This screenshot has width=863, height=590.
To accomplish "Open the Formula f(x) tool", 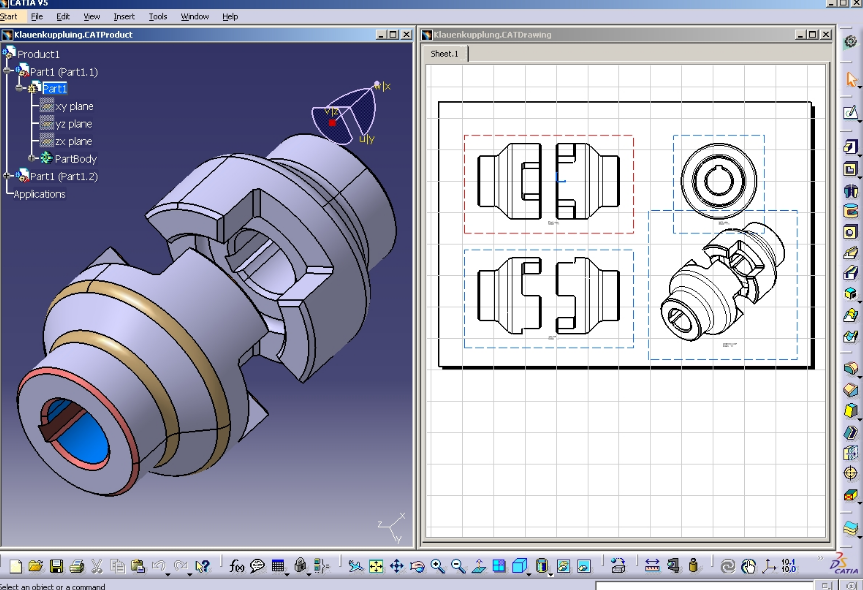I will (237, 566).
